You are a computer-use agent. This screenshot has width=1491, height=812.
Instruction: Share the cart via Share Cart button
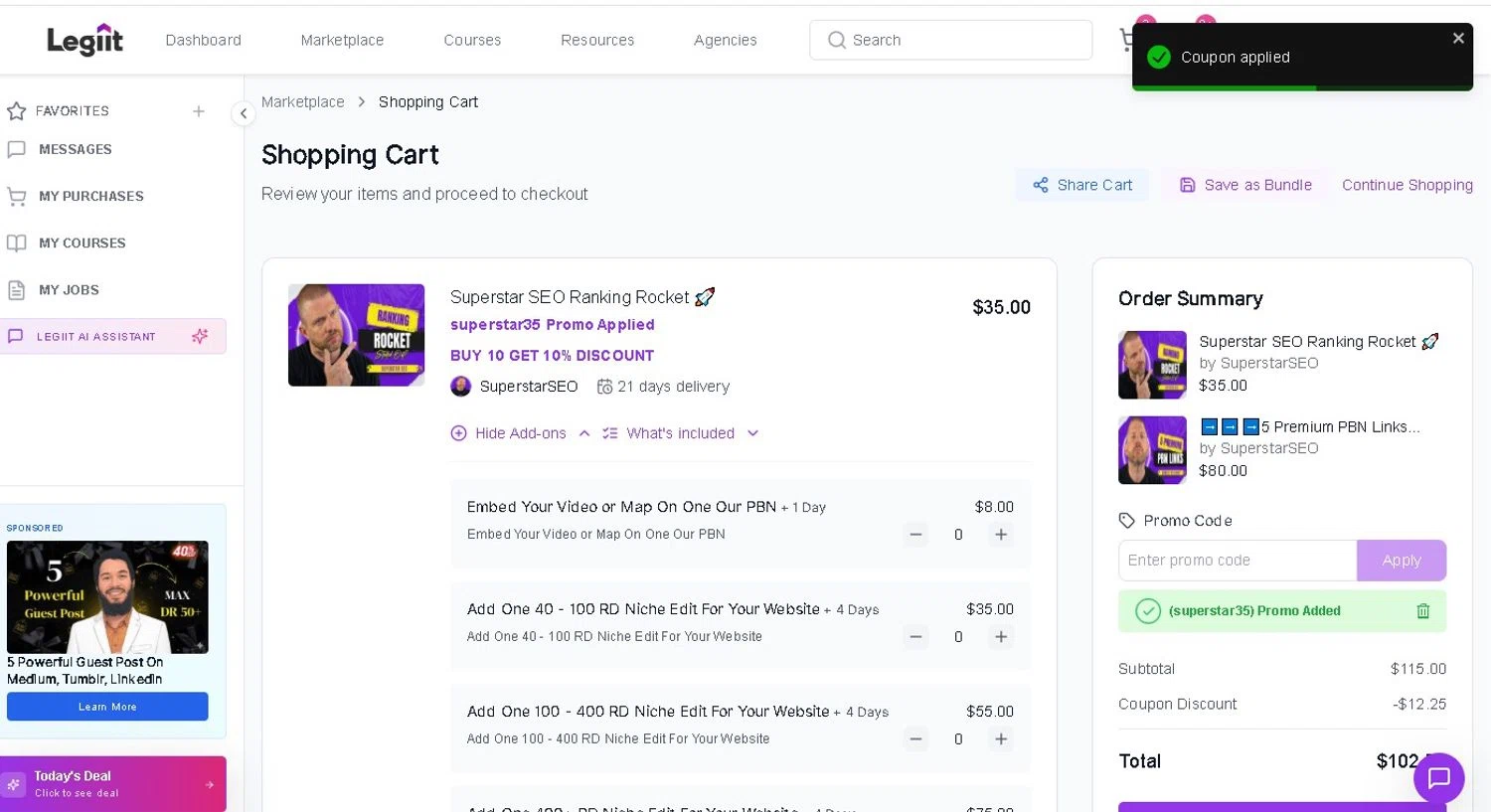pyautogui.click(x=1082, y=185)
